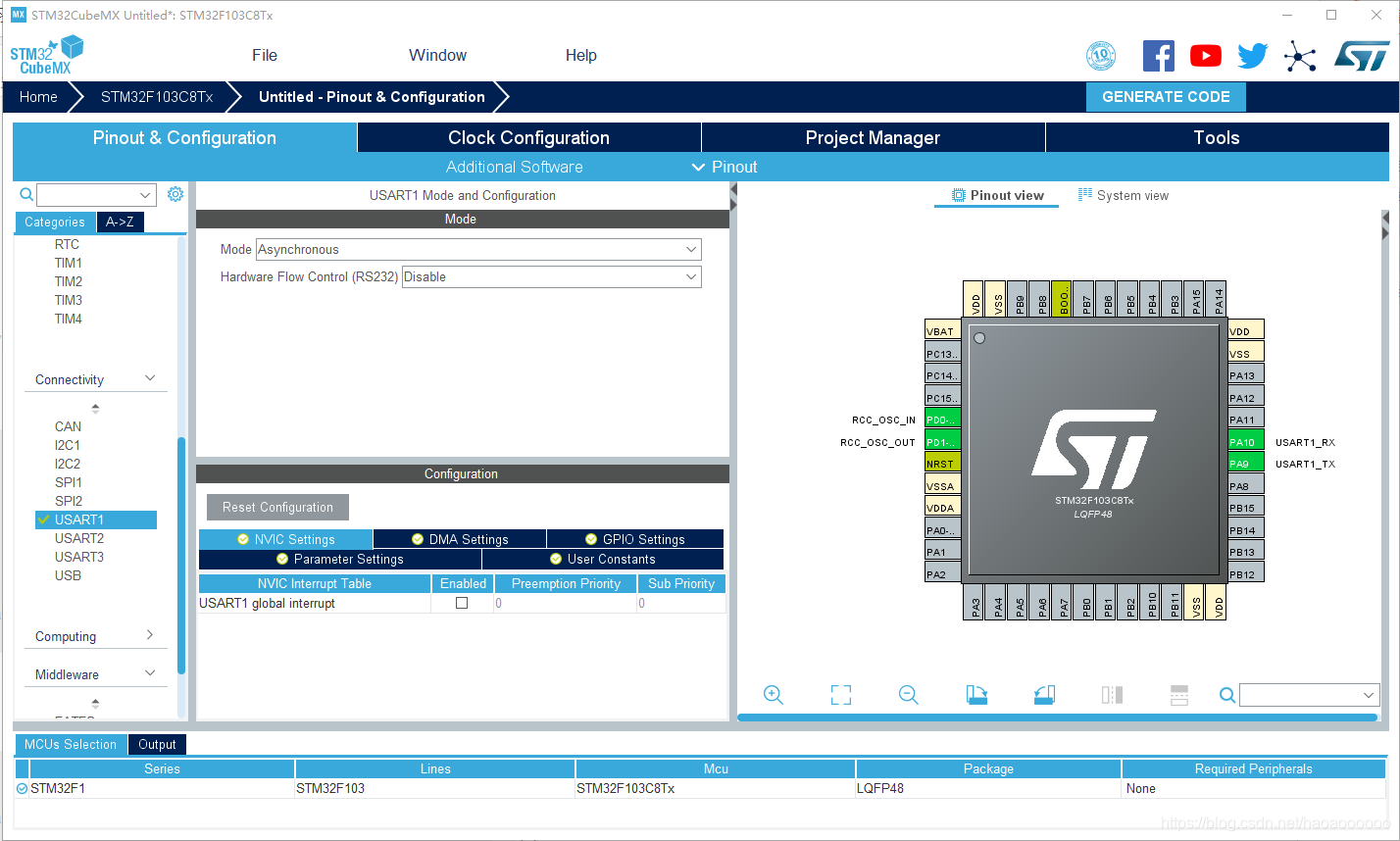Expand the Computing category
Viewport: 1400px width, 841px height.
[x=150, y=635]
